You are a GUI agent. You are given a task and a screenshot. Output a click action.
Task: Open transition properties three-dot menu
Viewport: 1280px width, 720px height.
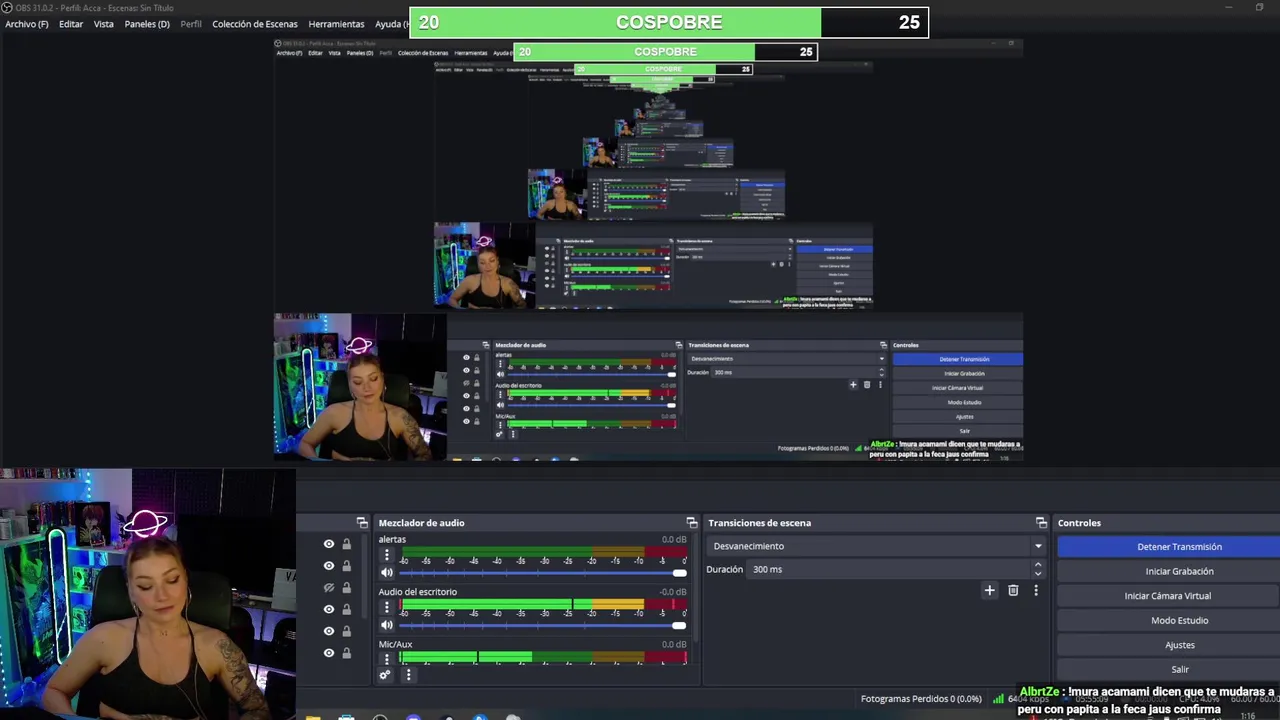pyautogui.click(x=1035, y=591)
